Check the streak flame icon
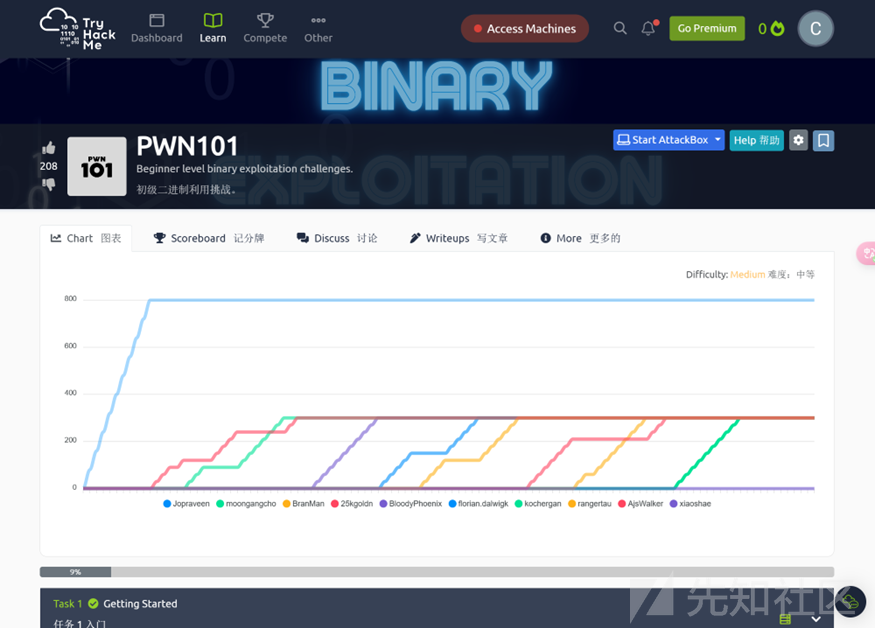The width and height of the screenshot is (875, 628). click(777, 28)
